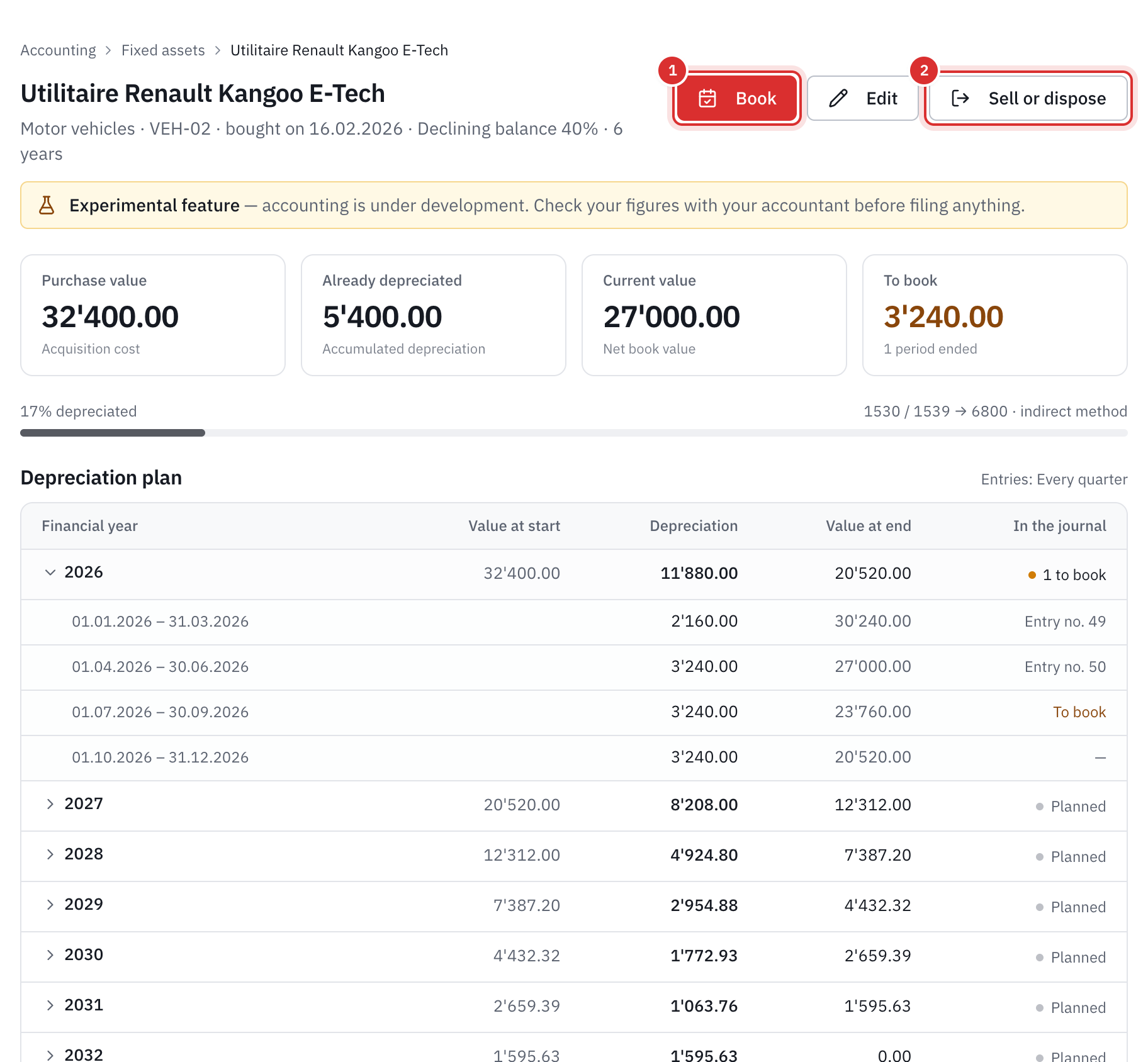
Task: Click the 17% depreciated progress bar
Action: click(x=573, y=433)
